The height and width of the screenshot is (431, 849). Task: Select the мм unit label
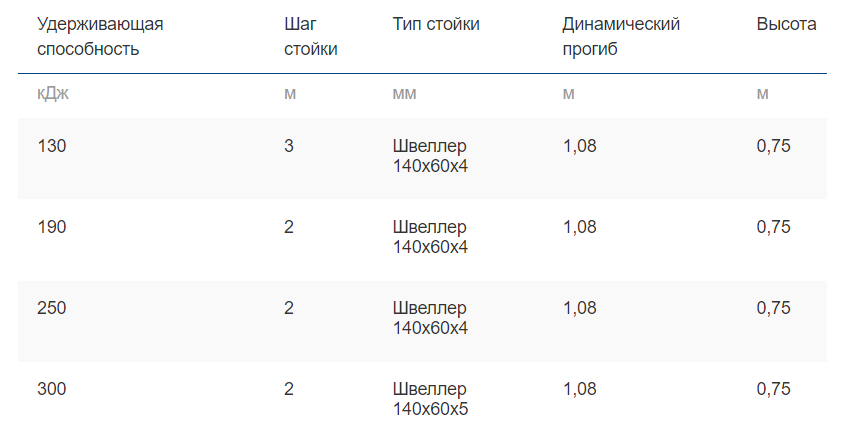[404, 94]
